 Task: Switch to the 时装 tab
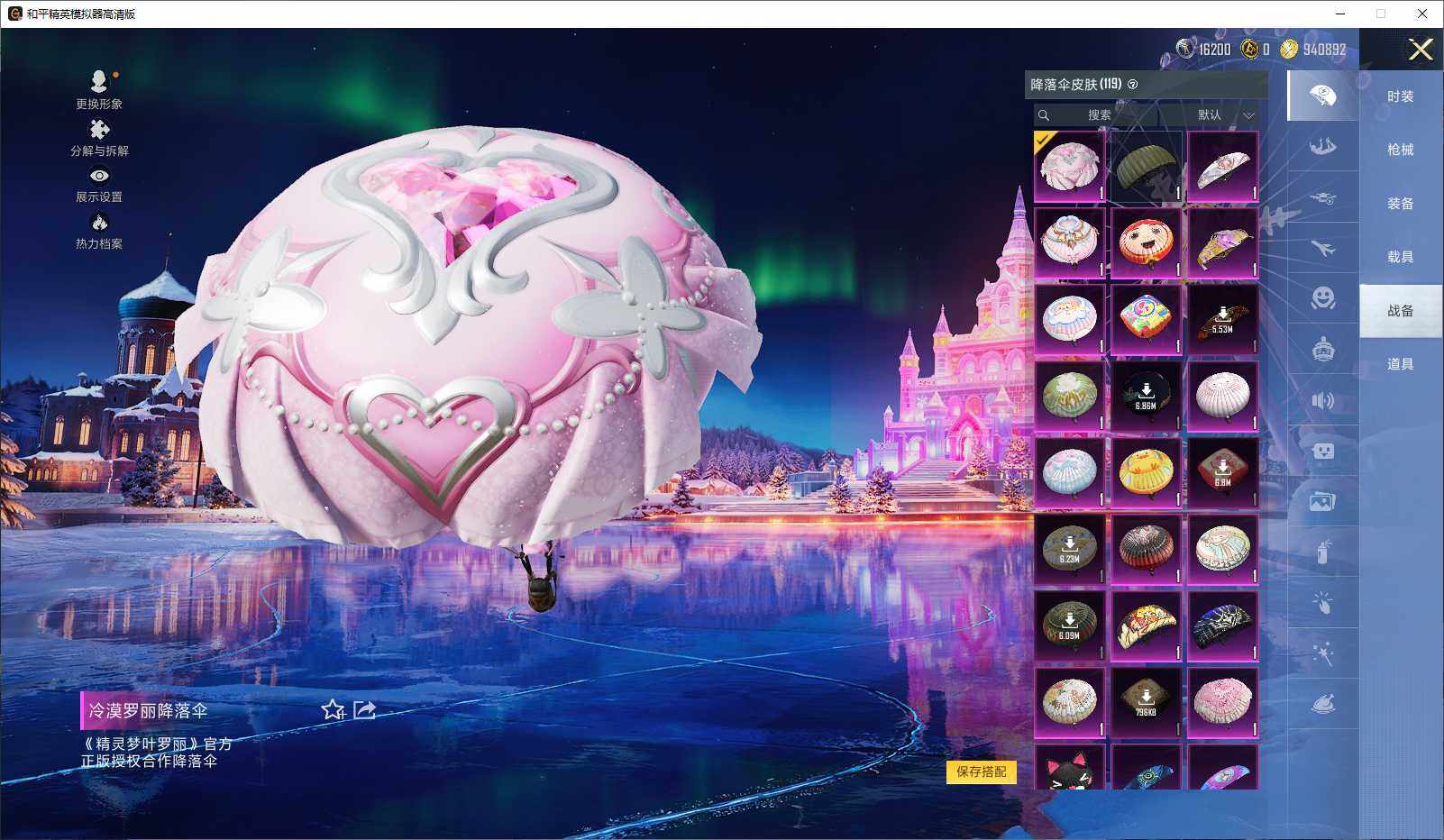click(1400, 96)
